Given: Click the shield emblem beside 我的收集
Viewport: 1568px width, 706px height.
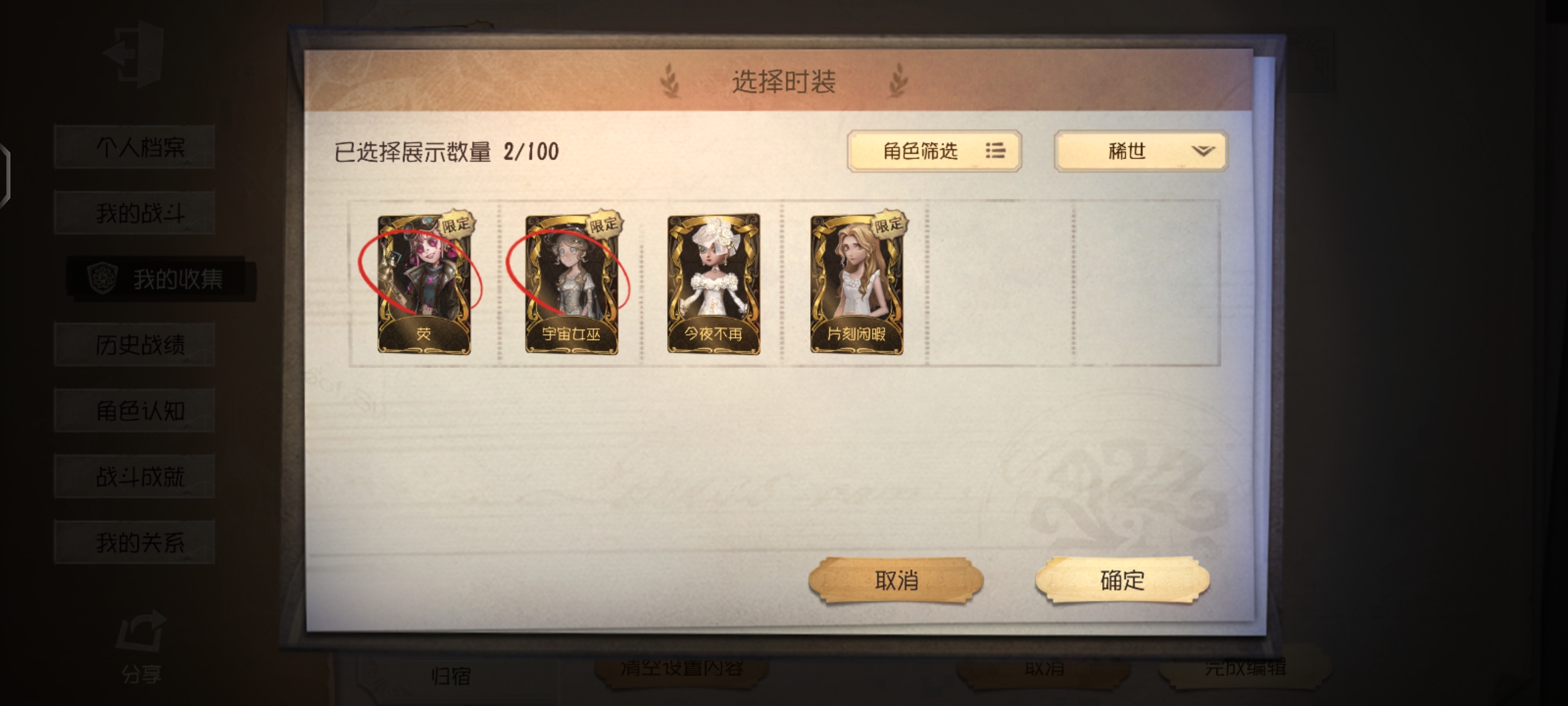Looking at the screenshot, I should (103, 278).
